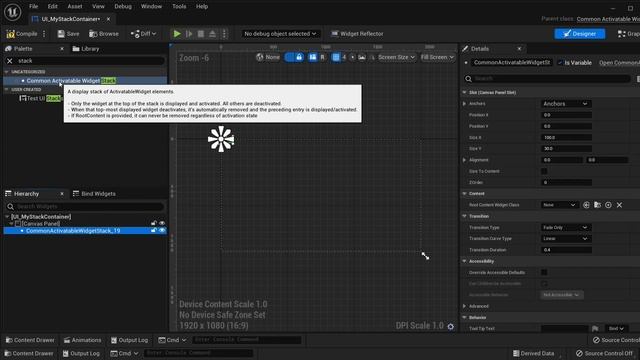Click the frame-advance play button
Image resolution: width=640 pixels, height=360 pixels.
189,34
